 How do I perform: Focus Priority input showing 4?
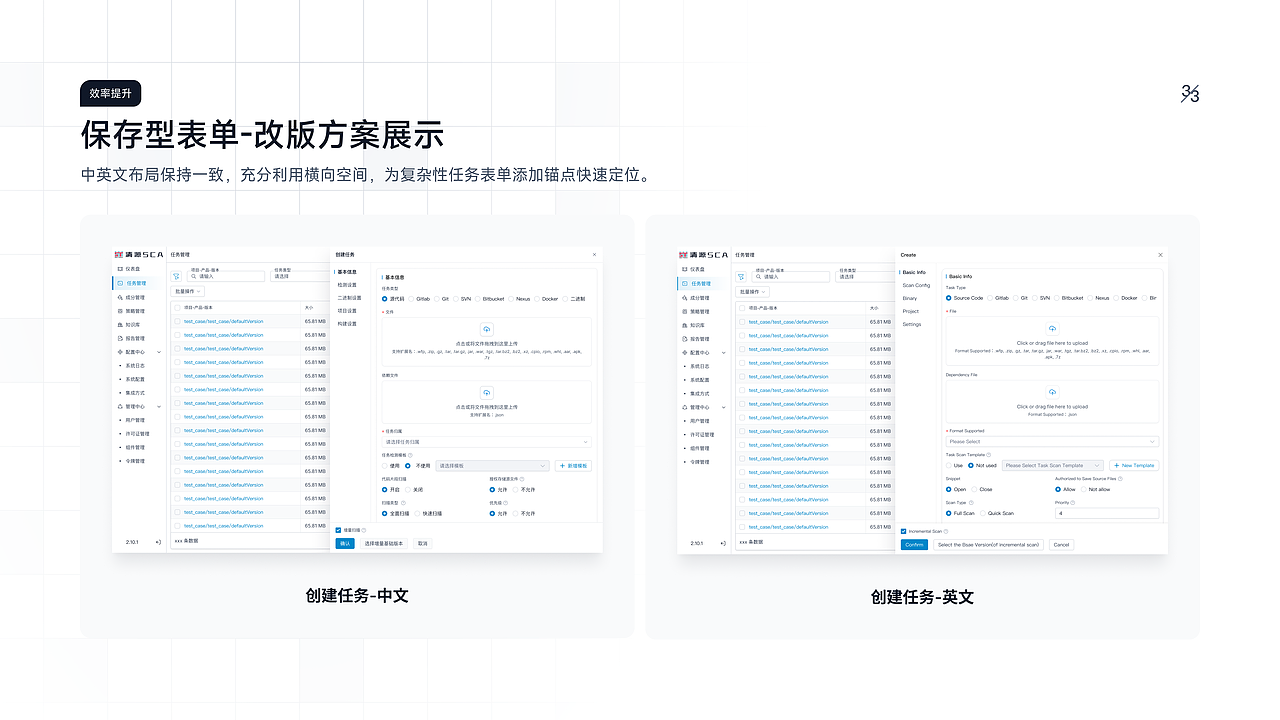coord(1107,513)
